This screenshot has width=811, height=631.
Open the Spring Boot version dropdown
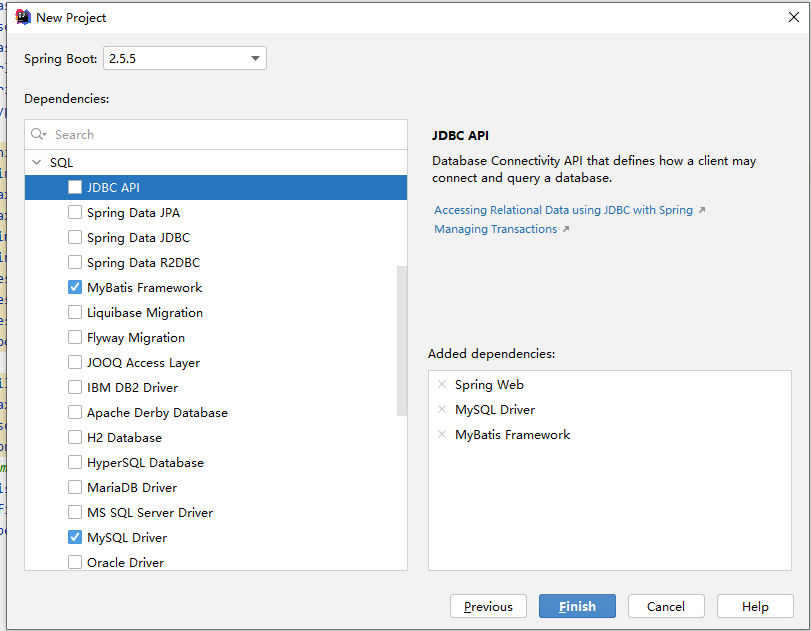[185, 58]
